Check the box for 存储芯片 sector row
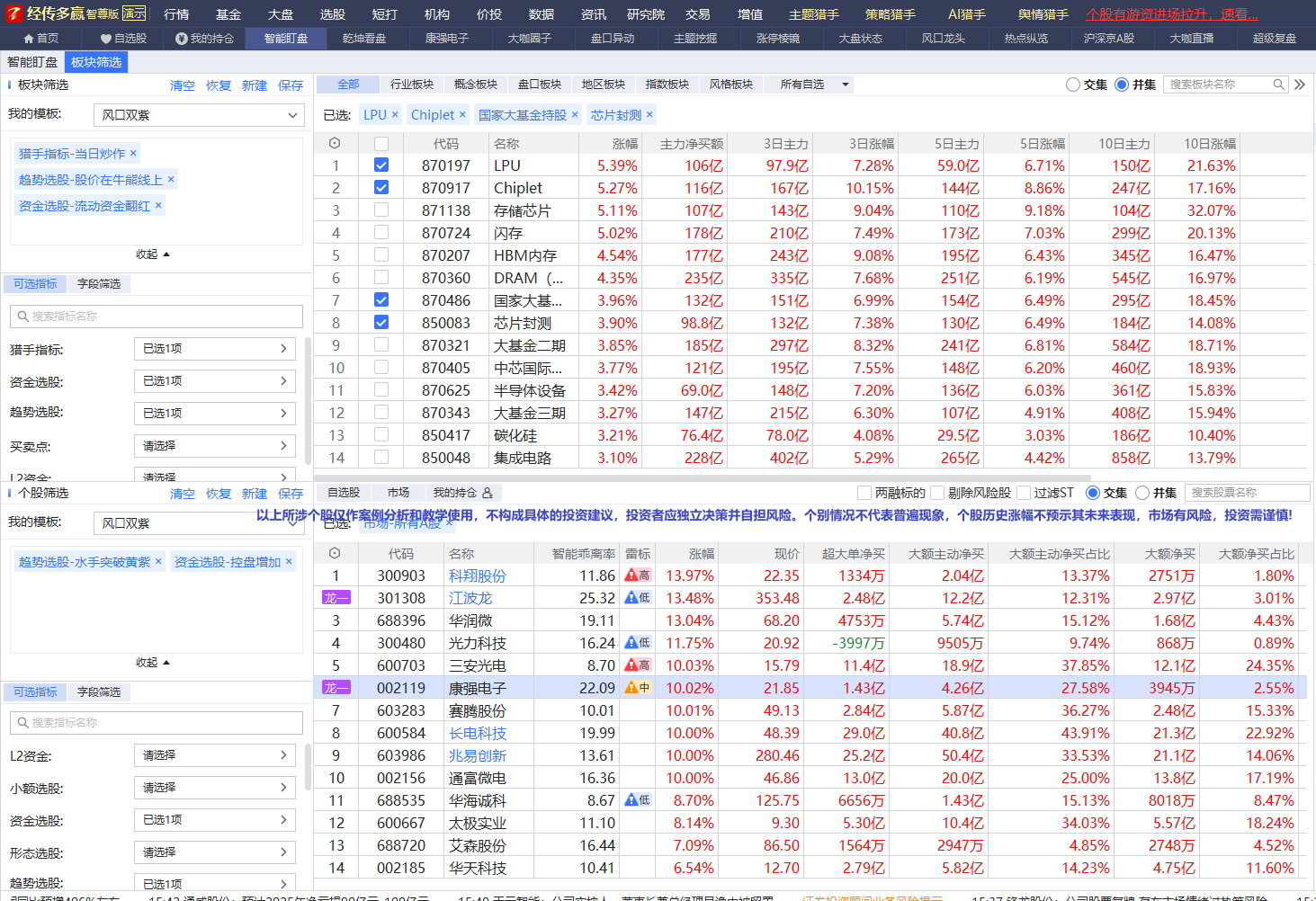1316x901 pixels. [x=381, y=210]
